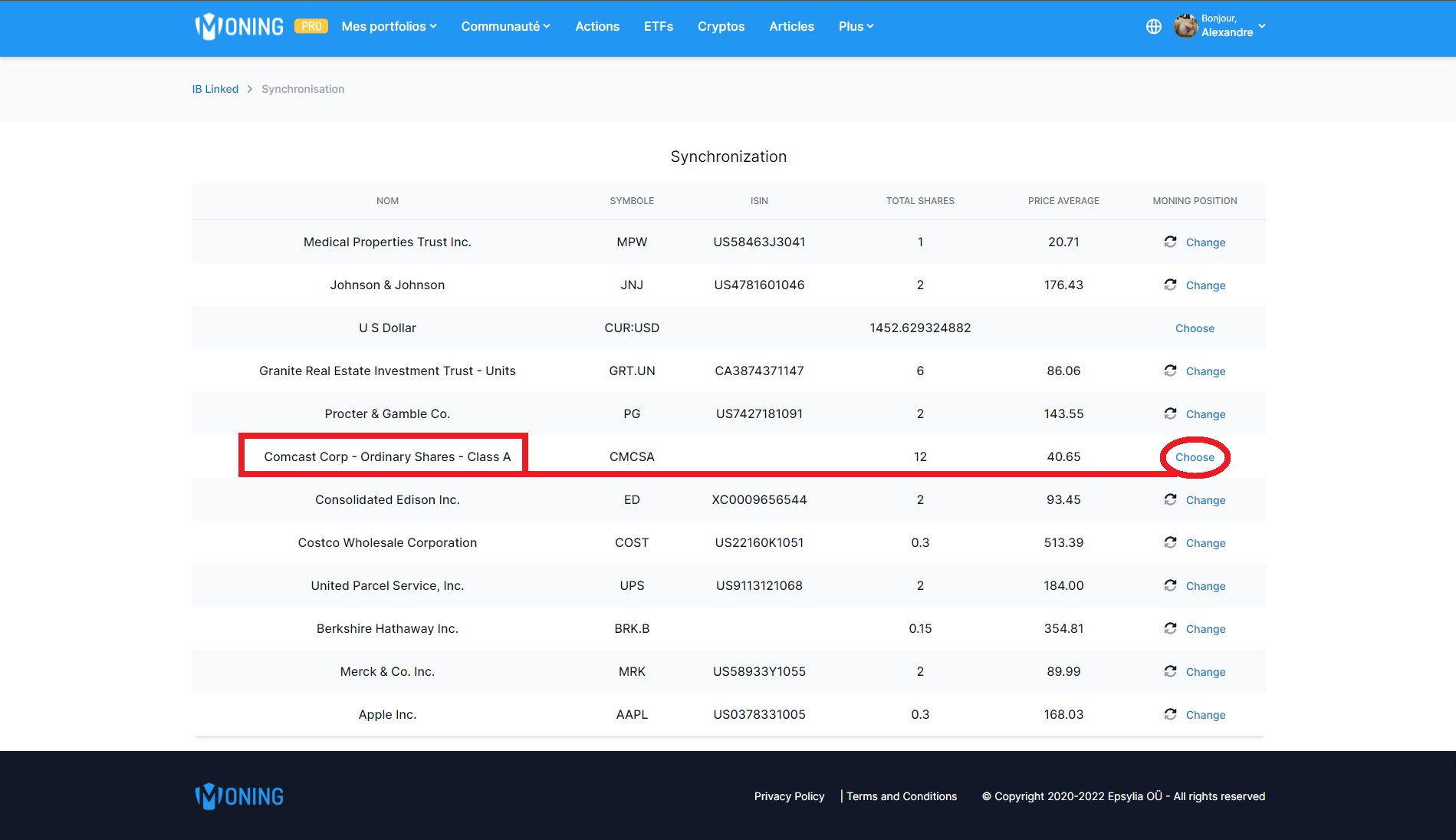This screenshot has width=1456, height=840.
Task: Click the IB Linked breadcrumb link
Action: click(x=215, y=89)
